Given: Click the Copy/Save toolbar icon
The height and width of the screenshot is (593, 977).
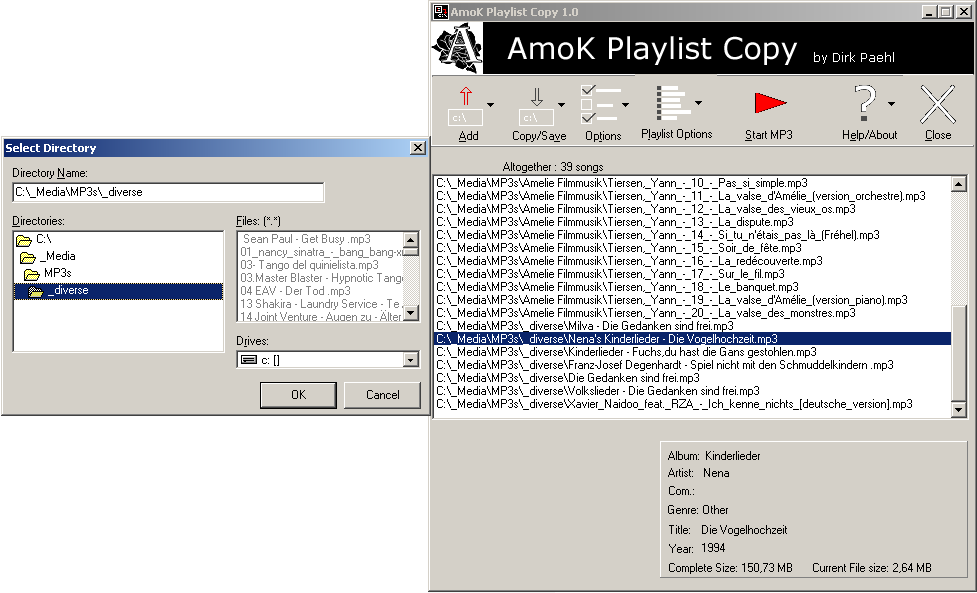Looking at the screenshot, I should 536,106.
